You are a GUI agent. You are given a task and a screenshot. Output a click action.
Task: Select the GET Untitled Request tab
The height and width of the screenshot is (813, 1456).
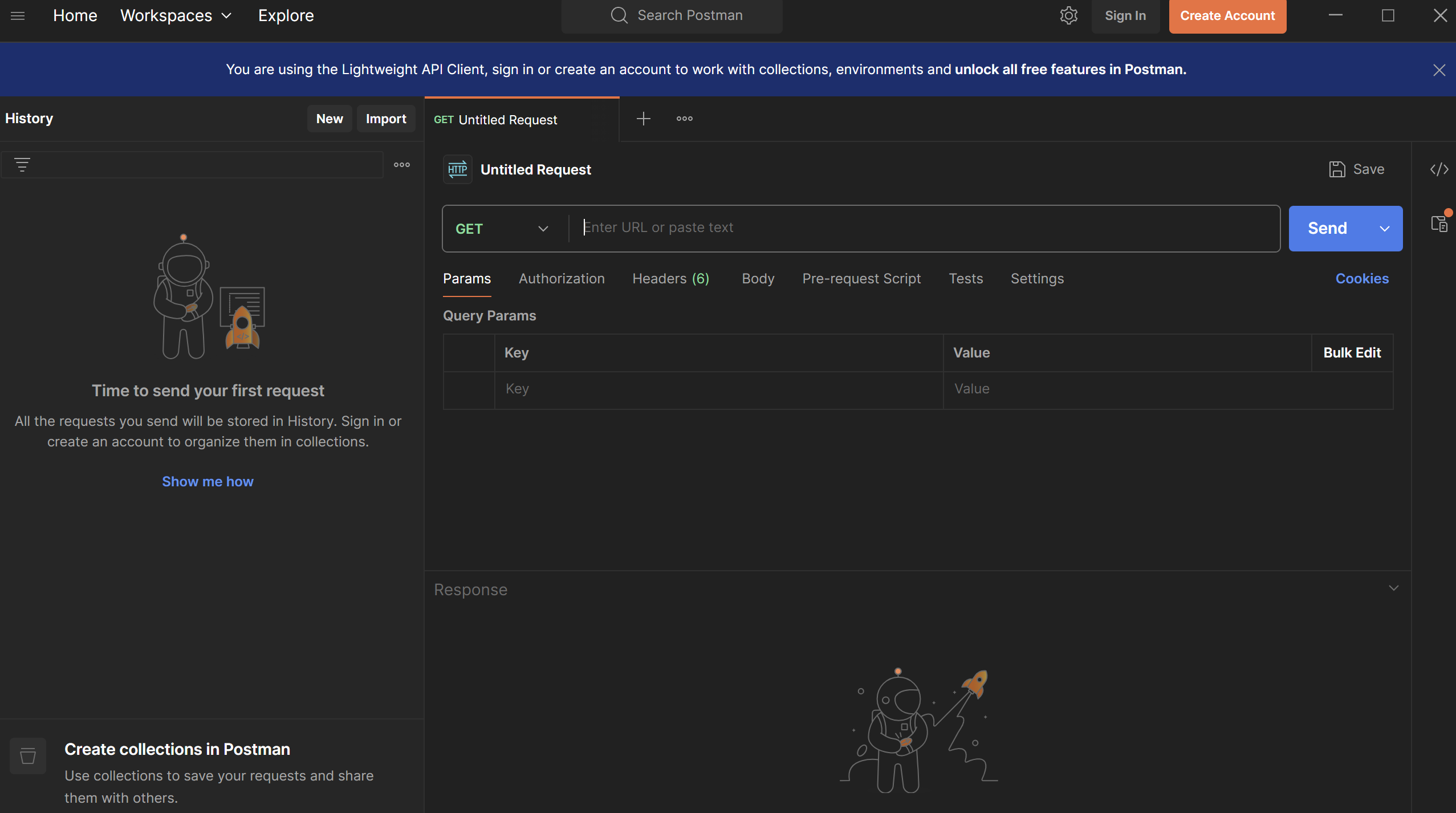coord(522,120)
